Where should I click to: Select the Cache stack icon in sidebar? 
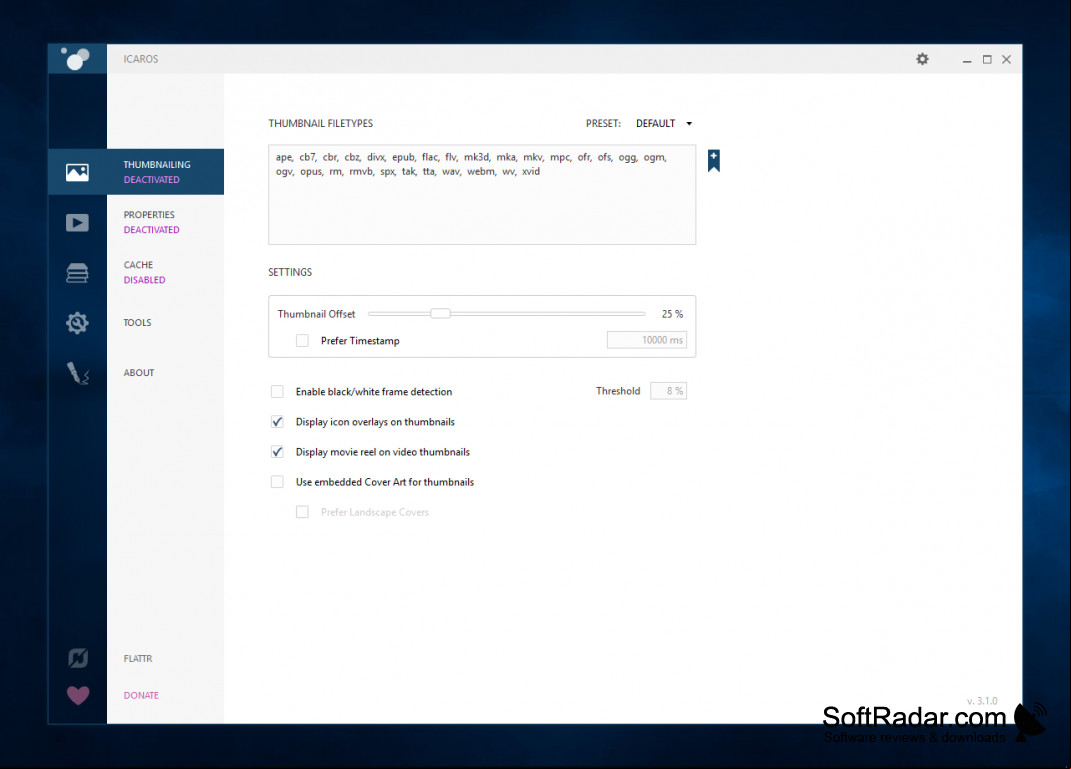pos(77,272)
